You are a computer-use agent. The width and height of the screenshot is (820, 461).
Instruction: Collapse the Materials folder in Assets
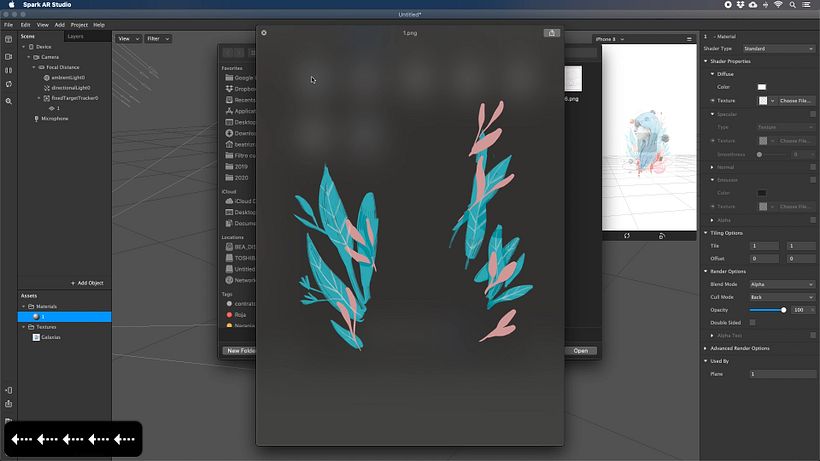click(24, 306)
